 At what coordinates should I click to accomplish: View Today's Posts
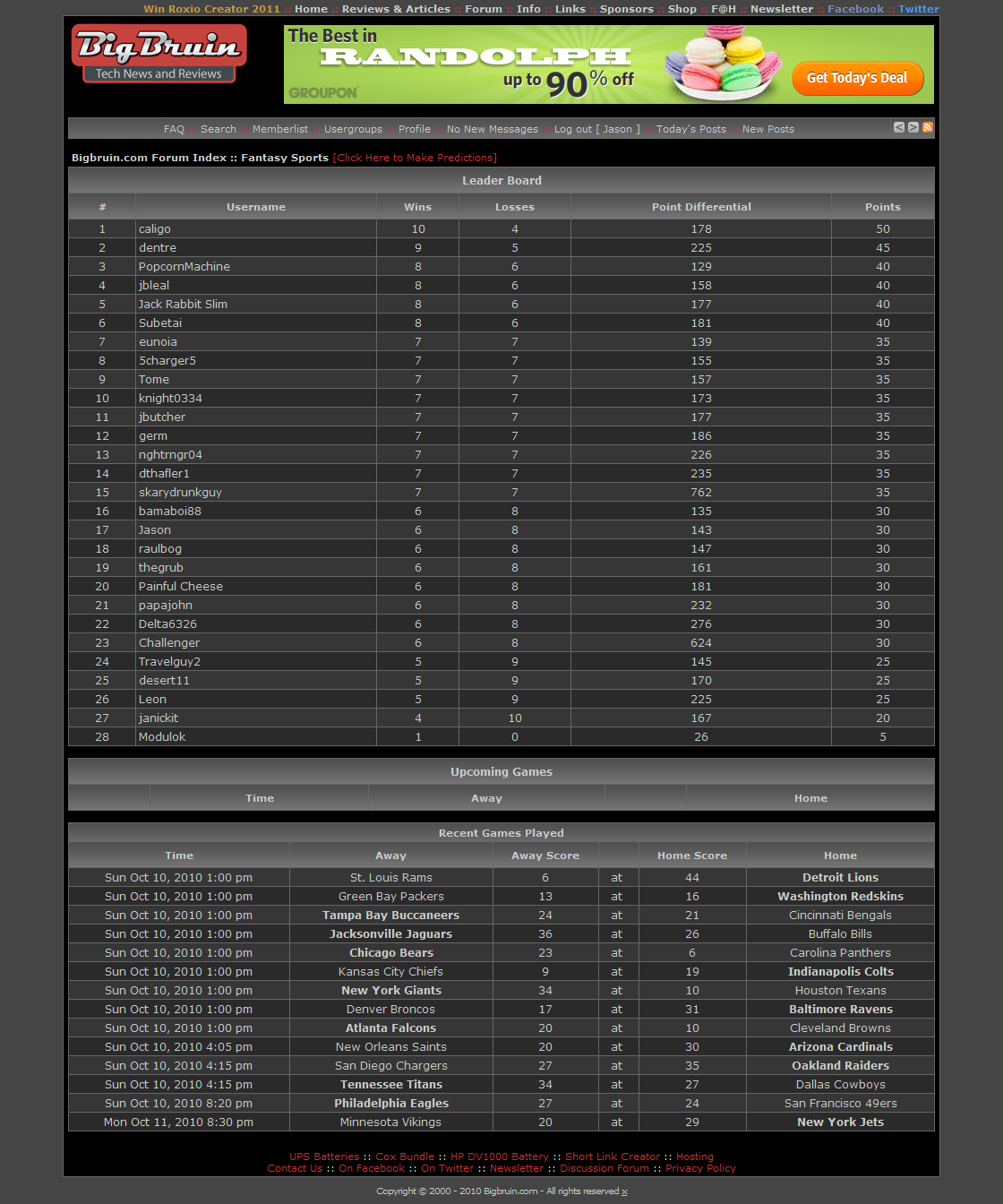(691, 129)
